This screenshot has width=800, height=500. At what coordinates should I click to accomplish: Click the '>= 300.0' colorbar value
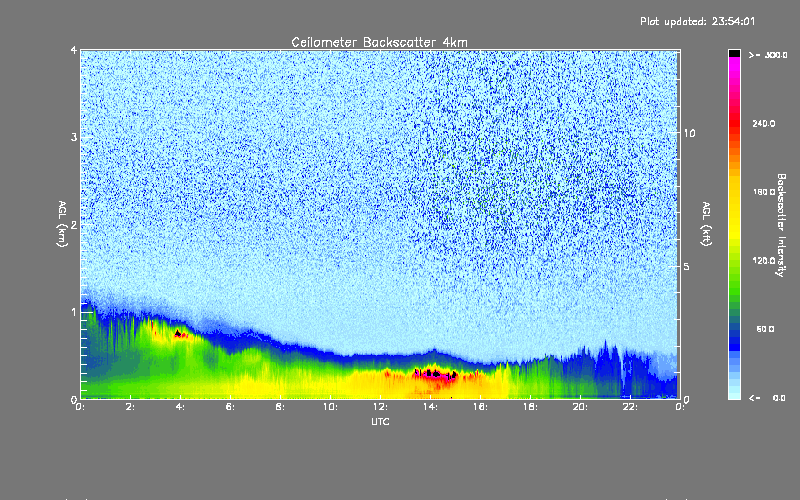point(768,55)
